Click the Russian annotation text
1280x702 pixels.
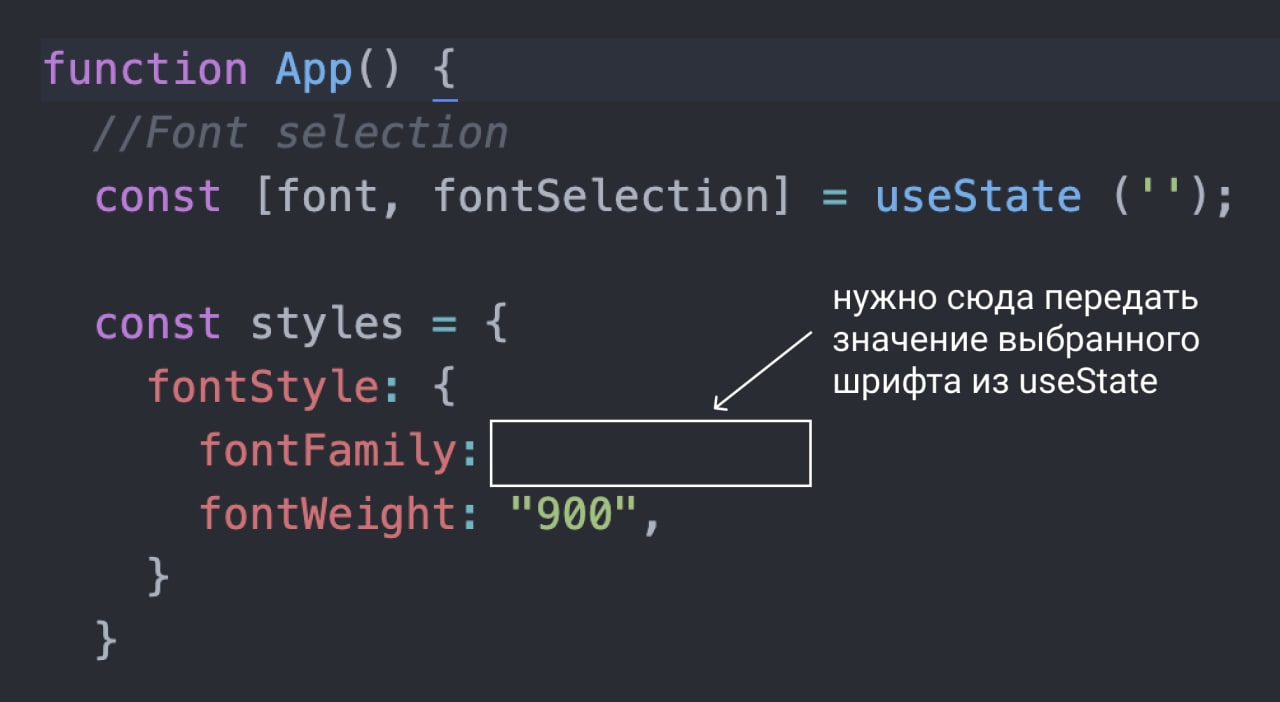point(1015,341)
